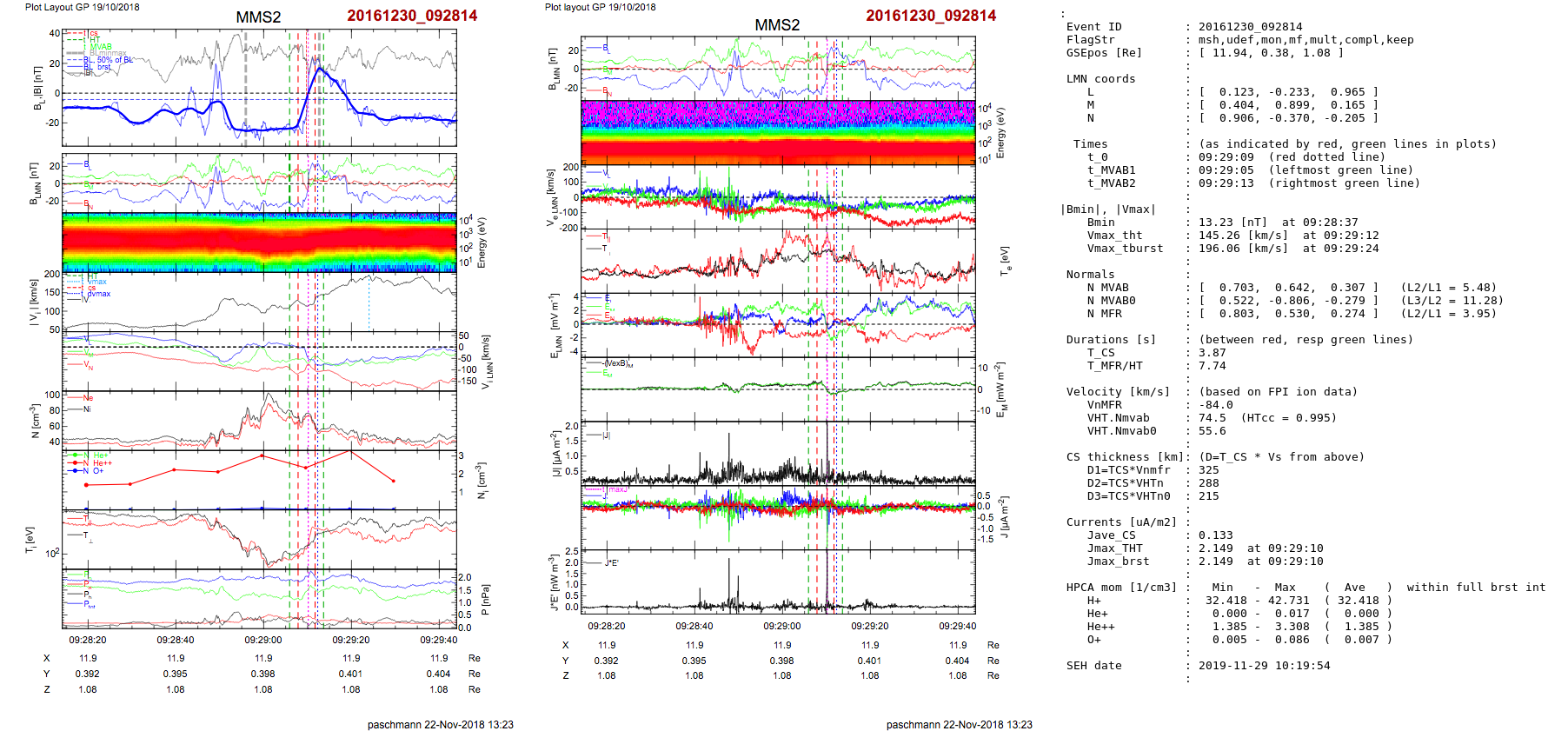The width and height of the screenshot is (1568, 731).
Task: Select the T_e [eV] axis label
Action: coord(1005,261)
